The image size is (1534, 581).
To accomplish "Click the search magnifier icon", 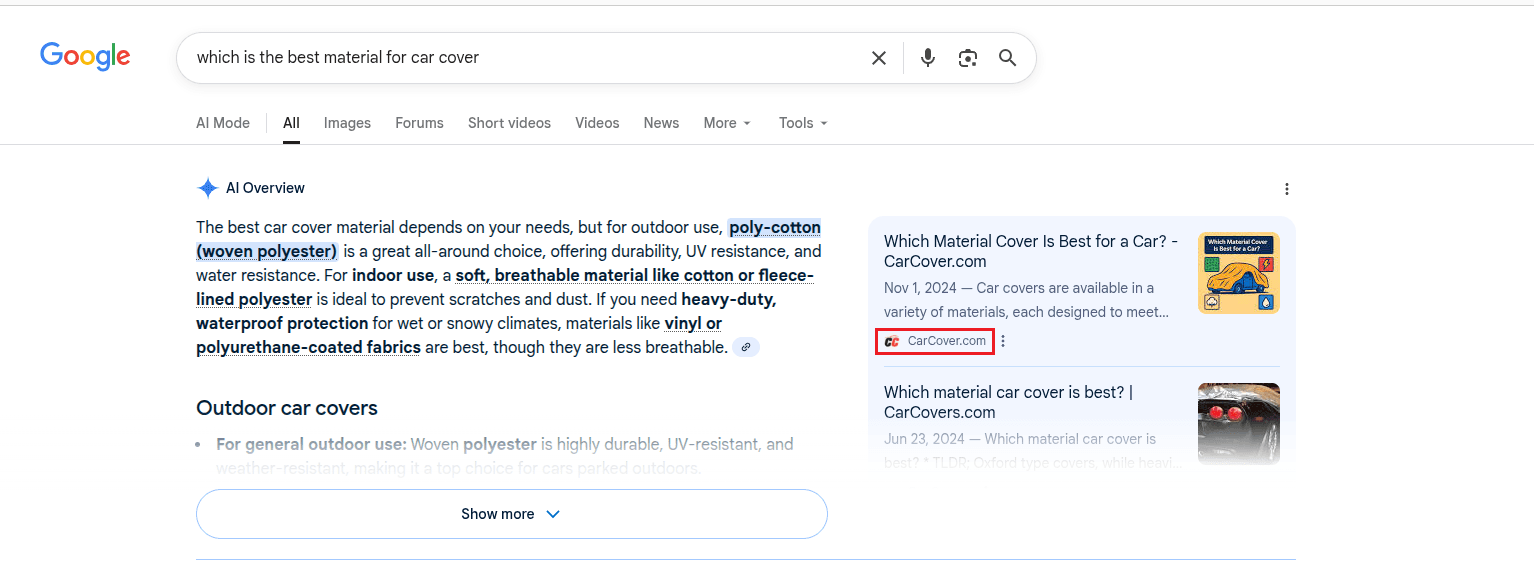I will pos(1007,58).
